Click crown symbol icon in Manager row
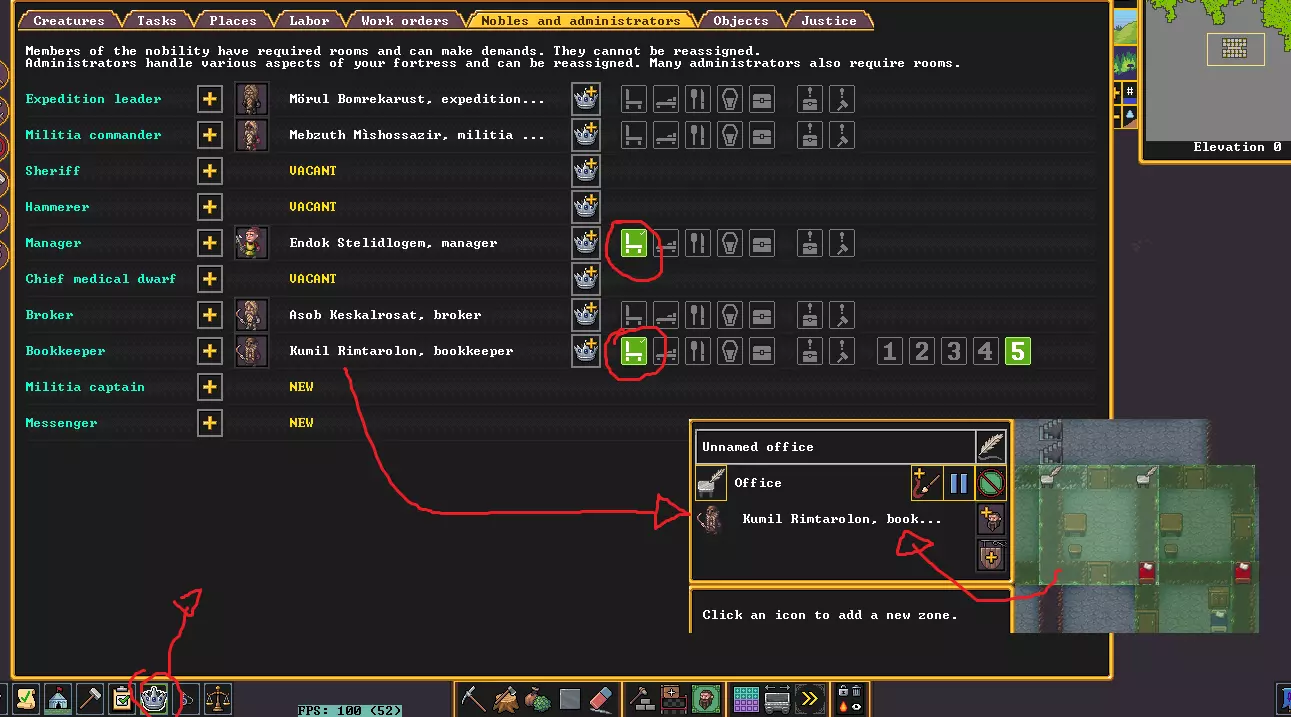 [586, 243]
